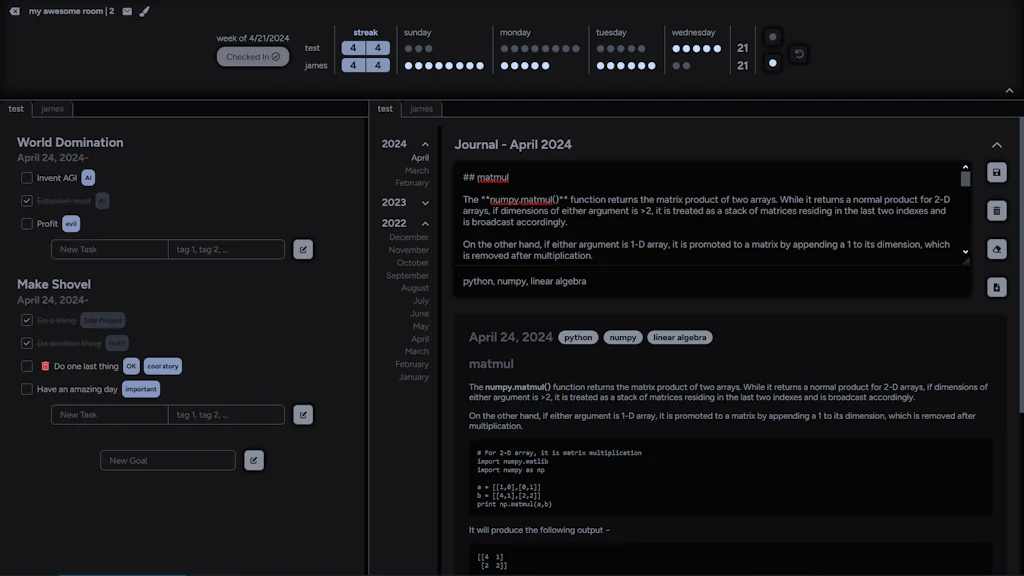This screenshot has width=1024, height=576.
Task: Open the james tab in journal panel
Action: tap(422, 109)
